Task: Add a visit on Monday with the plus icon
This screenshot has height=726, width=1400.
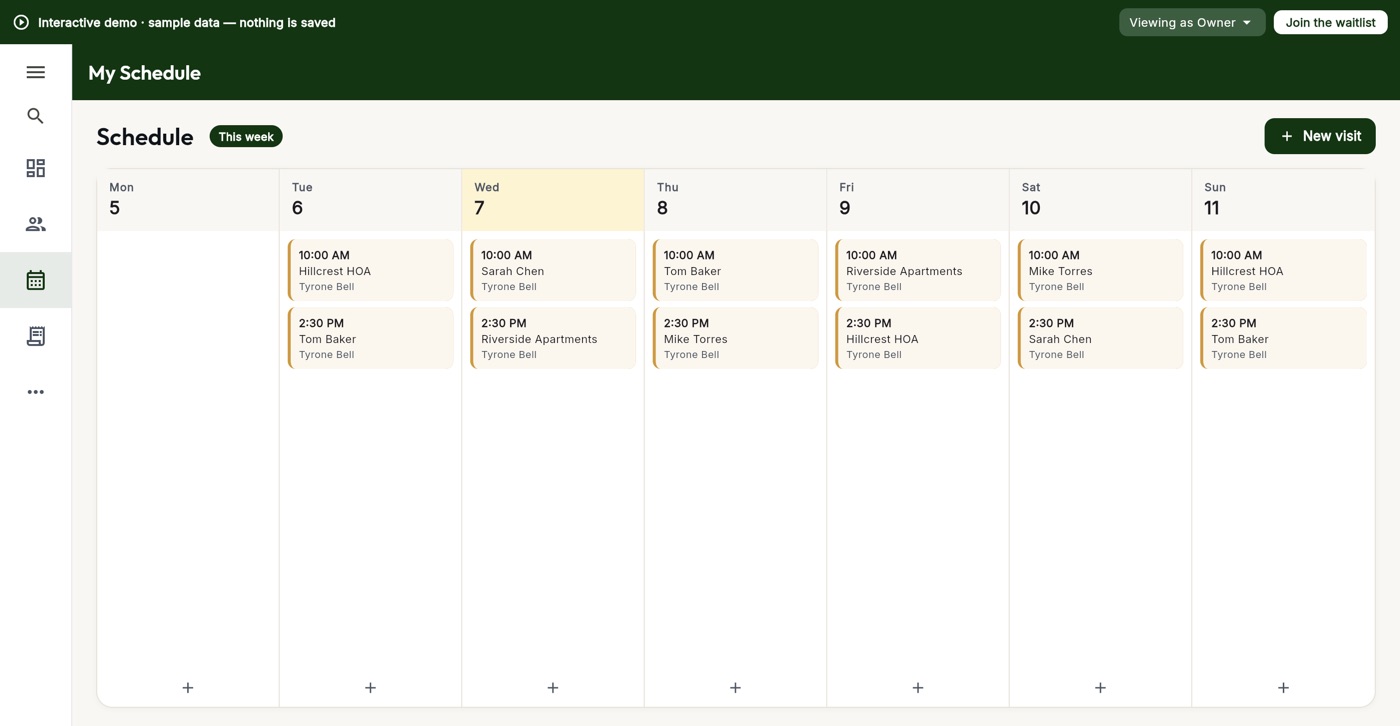Action: (x=188, y=688)
